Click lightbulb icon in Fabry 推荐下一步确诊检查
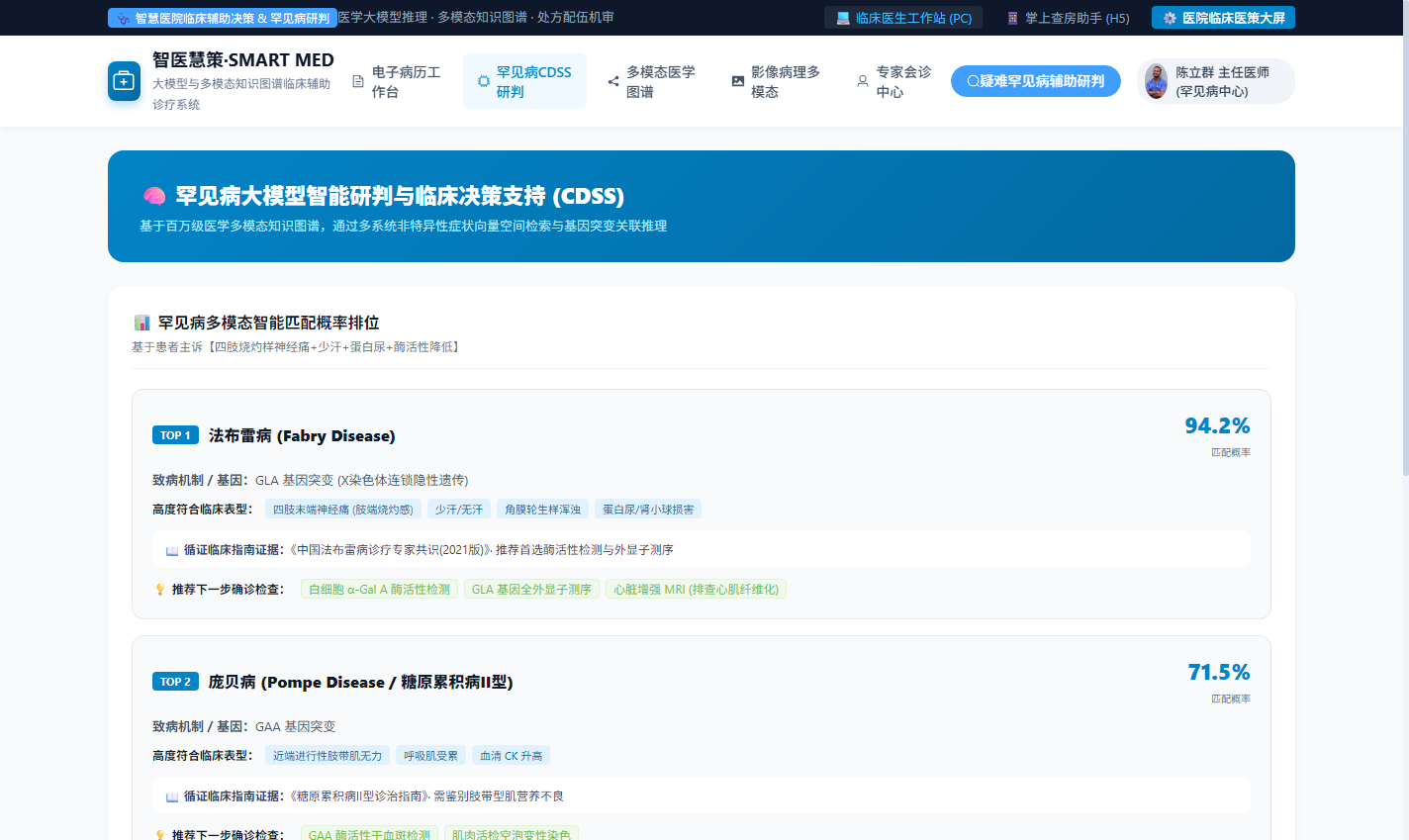Viewport: 1409px width, 840px height. point(160,590)
